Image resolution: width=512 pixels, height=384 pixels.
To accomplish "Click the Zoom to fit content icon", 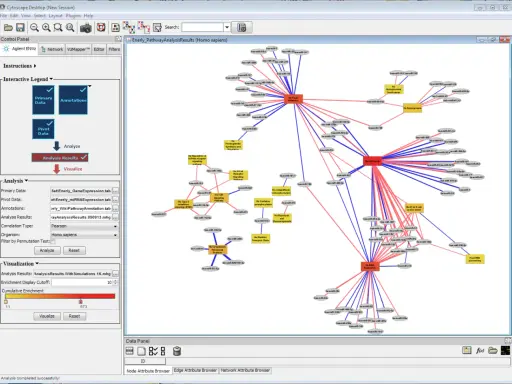I will [x=70, y=28].
